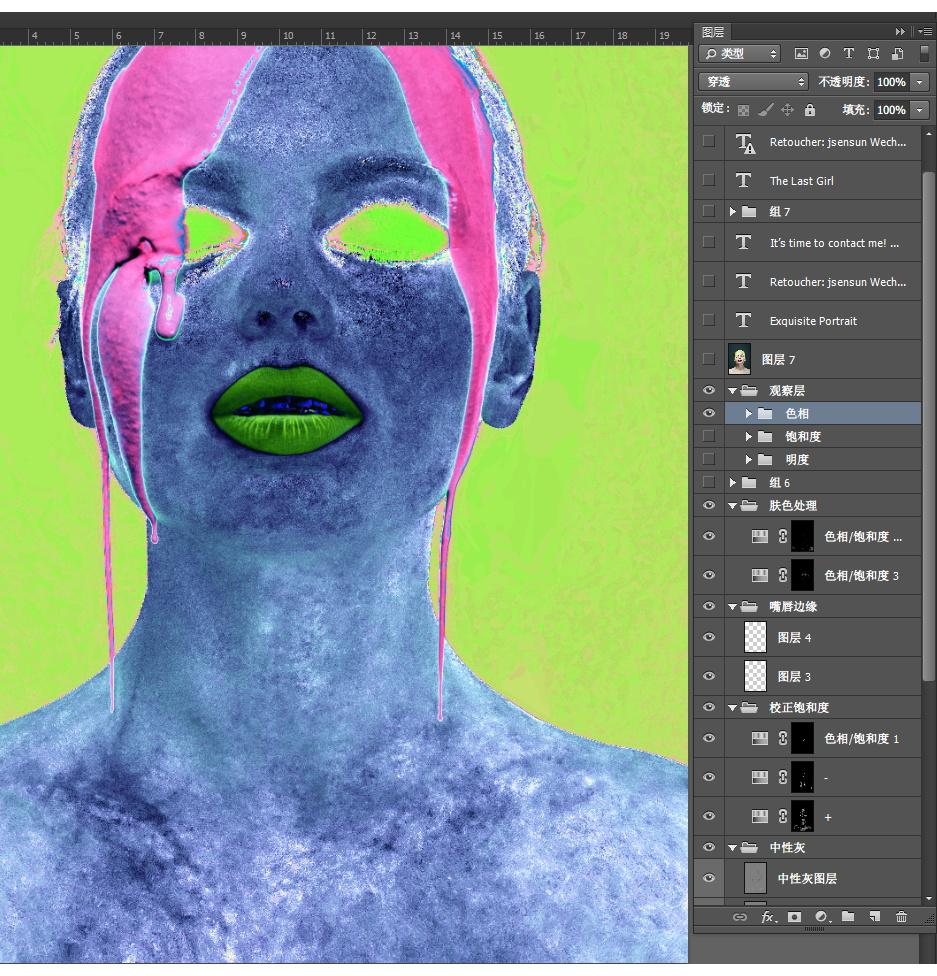Filter layers by pixel layers icon
The image size is (937, 976).
(x=801, y=54)
